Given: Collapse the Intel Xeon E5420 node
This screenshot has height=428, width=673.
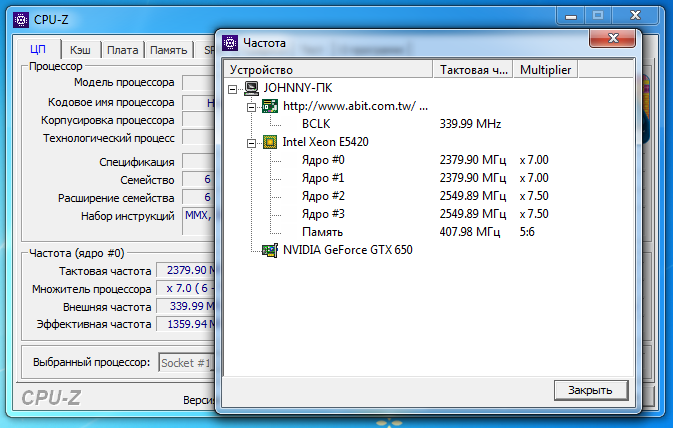Looking at the screenshot, I should (252, 143).
